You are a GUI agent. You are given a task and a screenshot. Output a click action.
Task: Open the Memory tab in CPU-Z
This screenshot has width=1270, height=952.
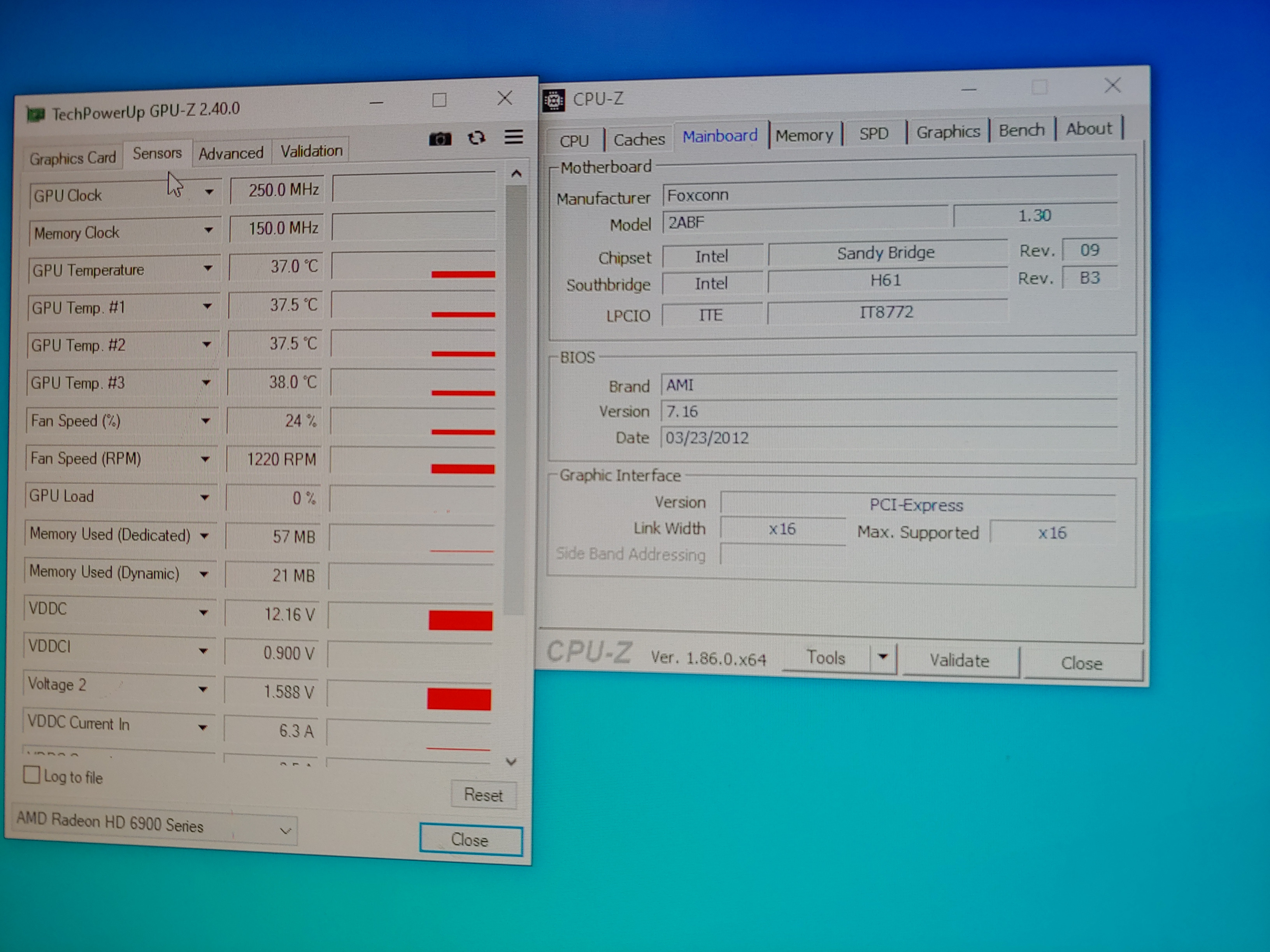pos(804,135)
